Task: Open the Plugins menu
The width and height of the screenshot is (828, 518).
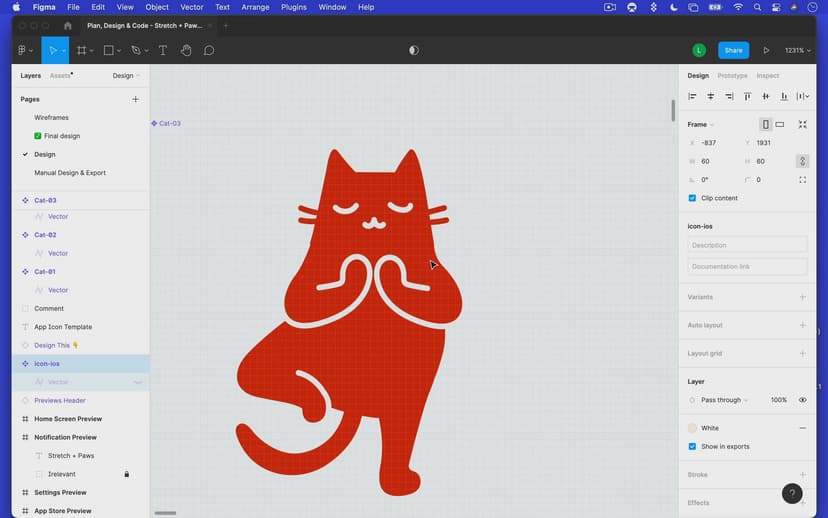Action: (x=294, y=7)
